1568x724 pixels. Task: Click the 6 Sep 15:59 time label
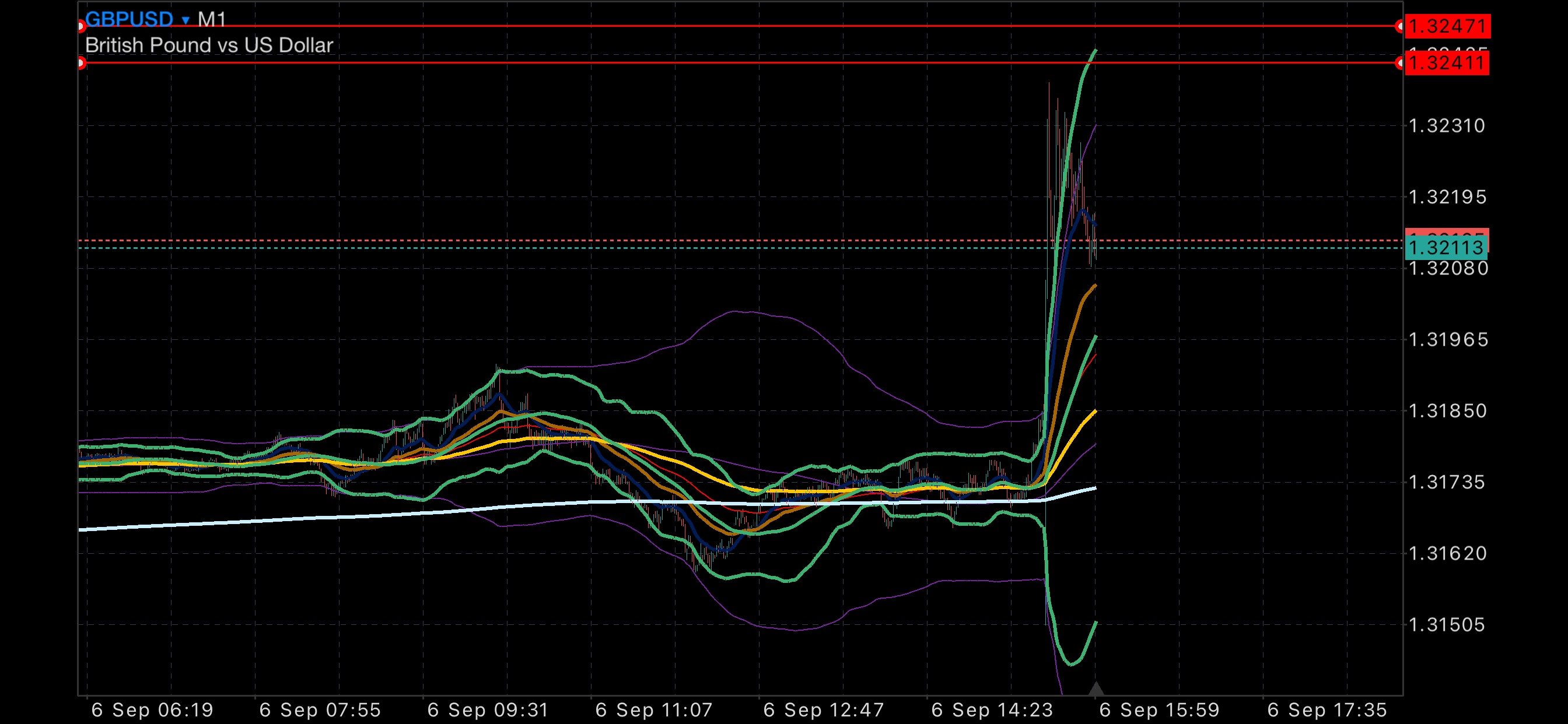(1159, 710)
